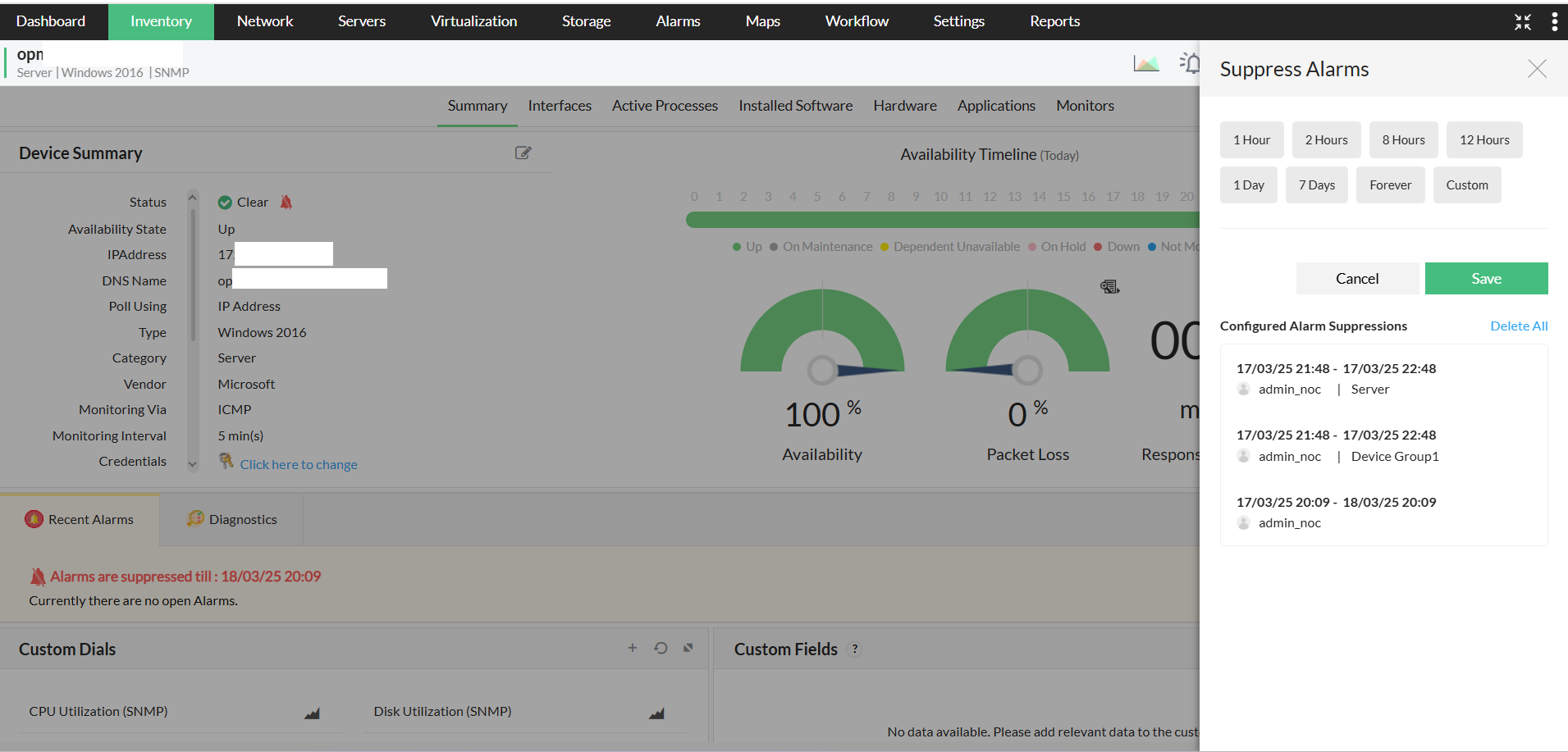Save the alarm suppression settings
Viewport: 1568px width, 752px height.
[1486, 278]
